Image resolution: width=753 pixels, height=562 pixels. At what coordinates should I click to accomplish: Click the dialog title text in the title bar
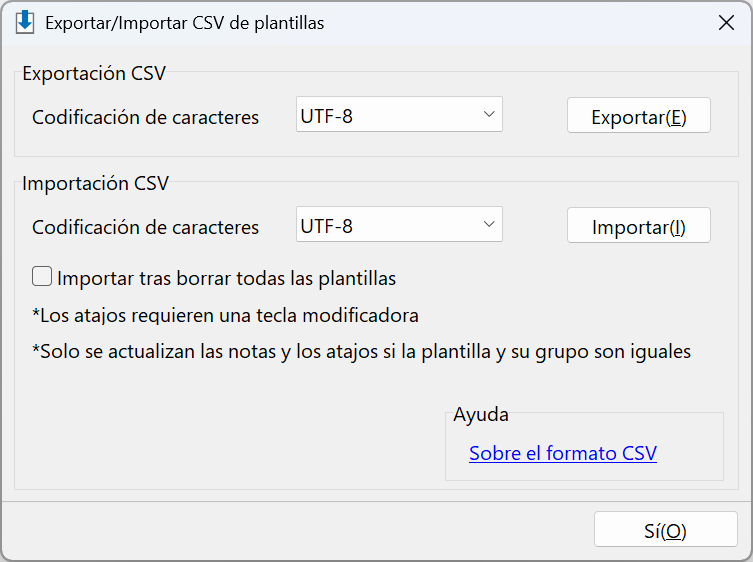(184, 23)
